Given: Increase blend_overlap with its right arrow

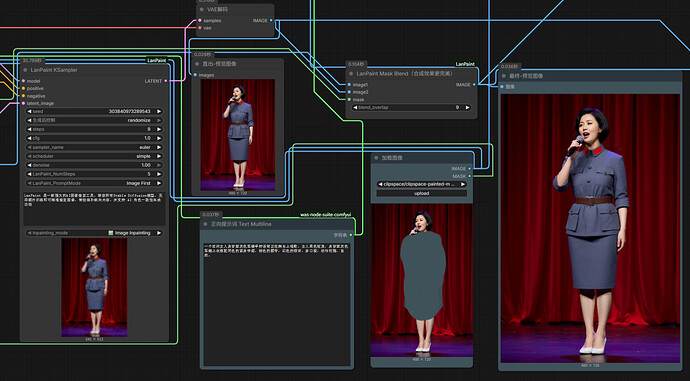Looking at the screenshot, I should (467, 107).
